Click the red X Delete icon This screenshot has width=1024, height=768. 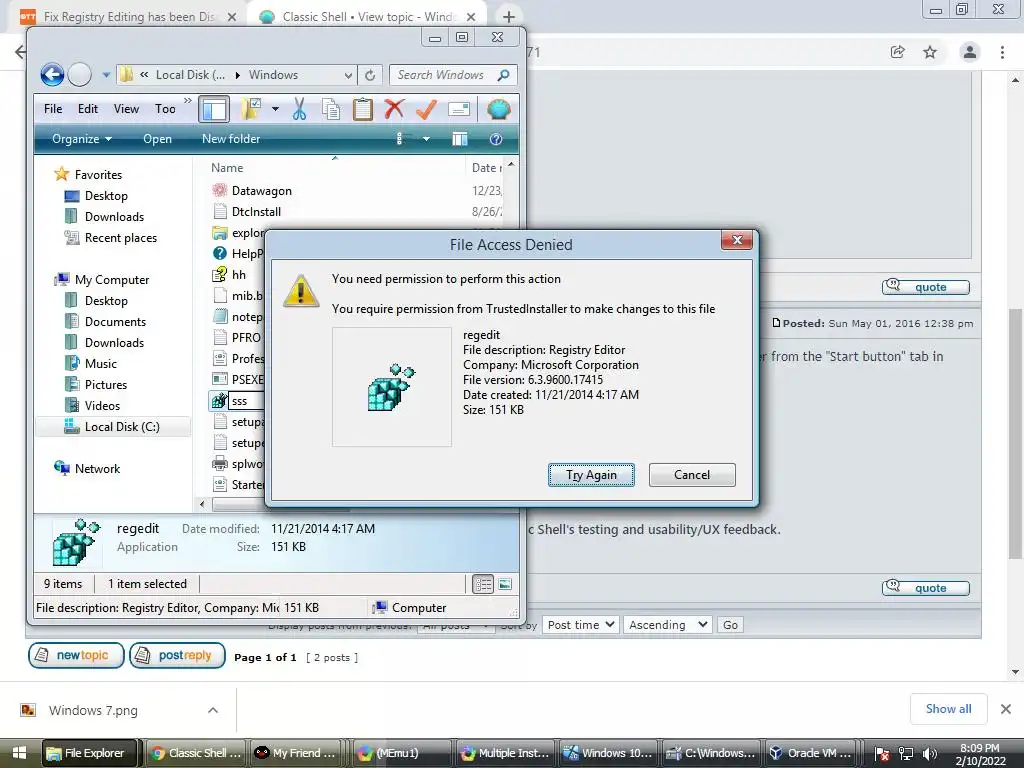point(394,109)
